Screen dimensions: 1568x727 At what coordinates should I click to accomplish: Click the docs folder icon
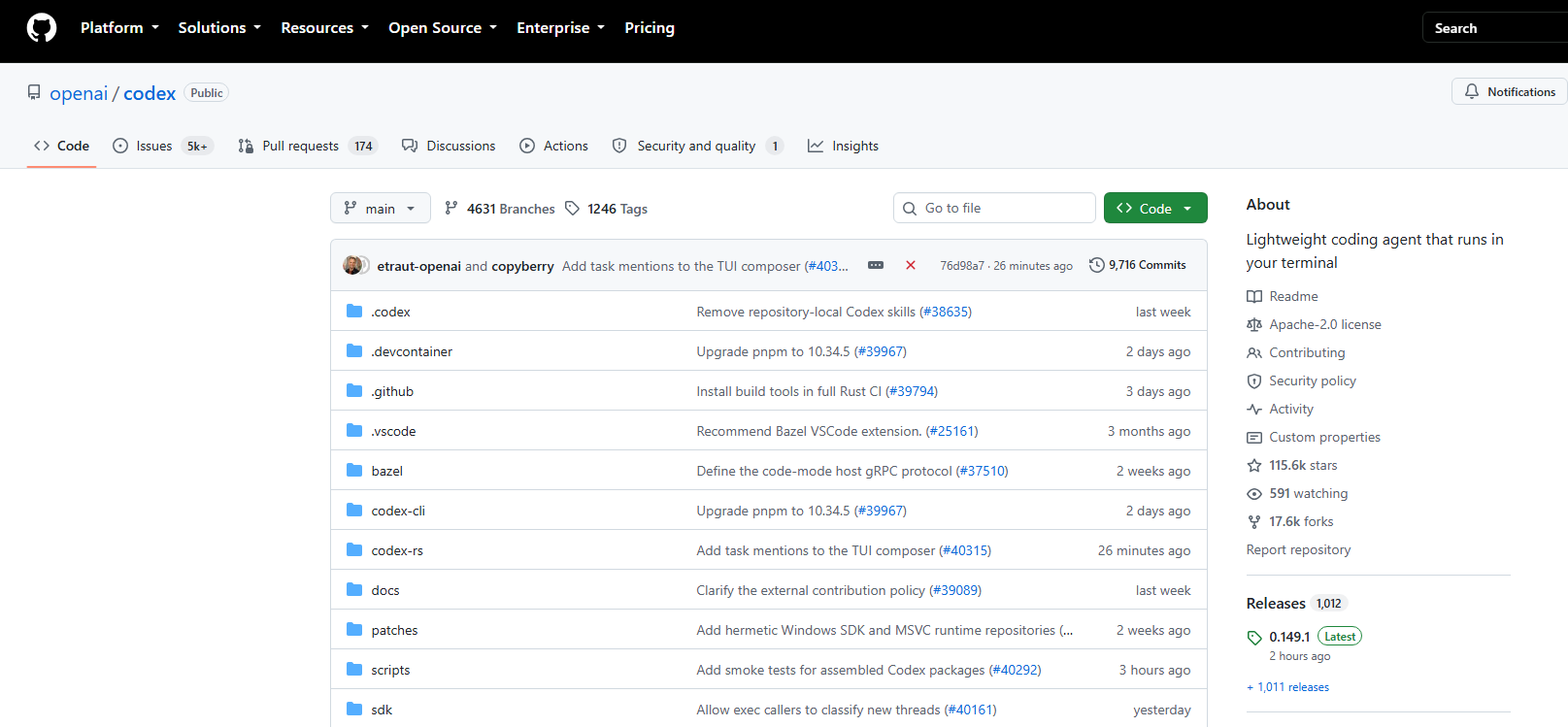(354, 590)
